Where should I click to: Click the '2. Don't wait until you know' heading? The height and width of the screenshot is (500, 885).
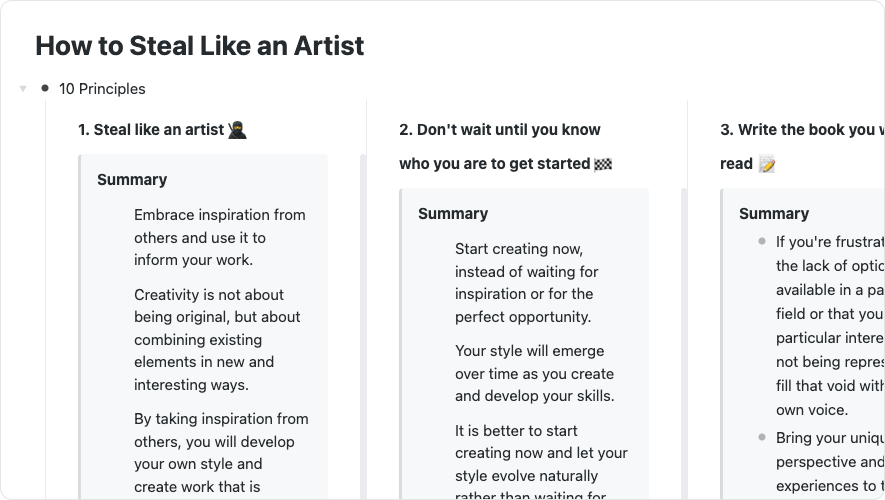(499, 130)
